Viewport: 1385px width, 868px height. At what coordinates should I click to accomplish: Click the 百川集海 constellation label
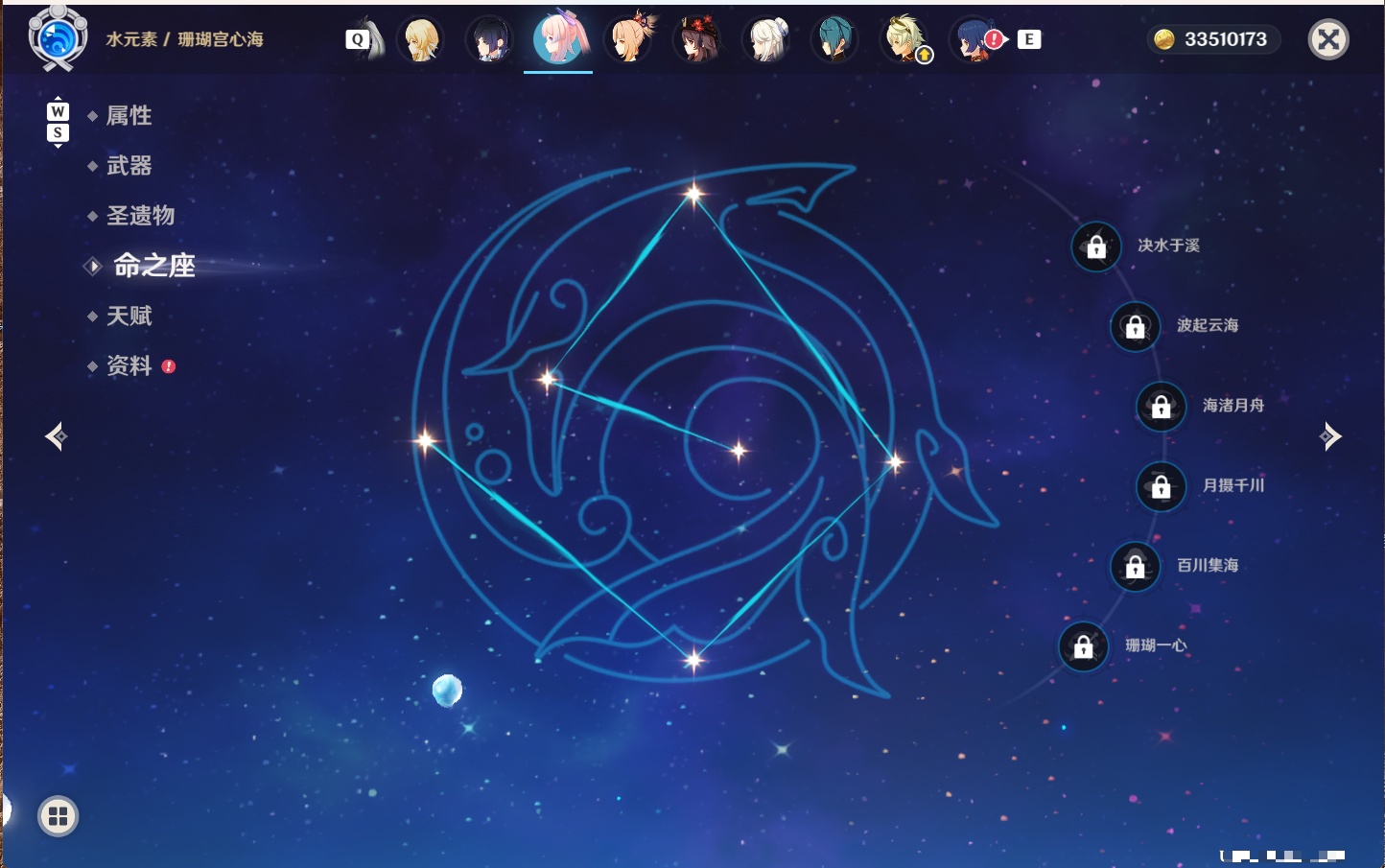(x=1208, y=565)
